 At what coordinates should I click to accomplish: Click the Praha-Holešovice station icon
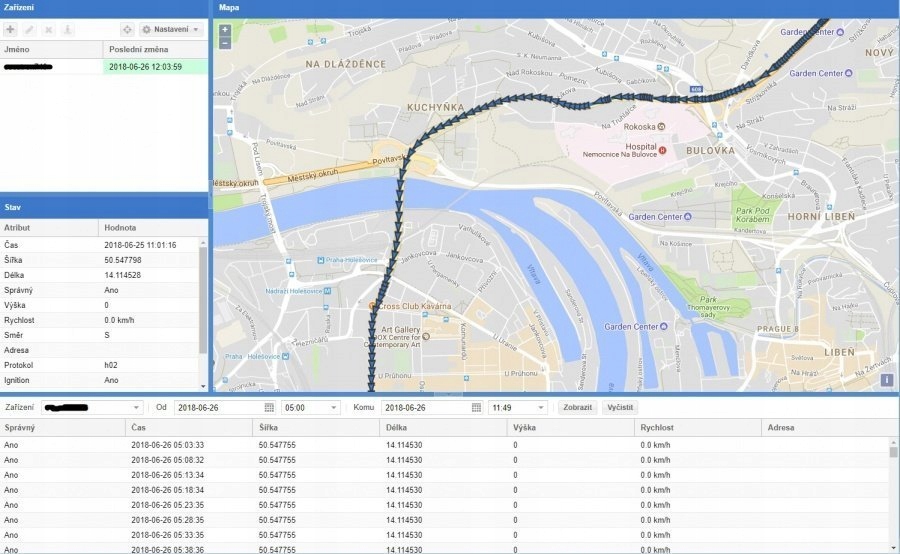(320, 260)
